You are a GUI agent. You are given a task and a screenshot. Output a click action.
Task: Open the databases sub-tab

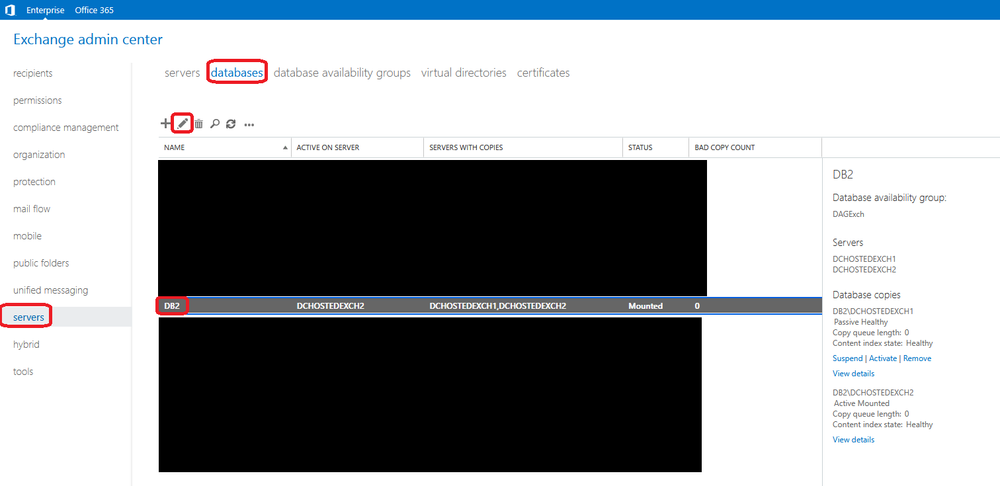pos(237,73)
